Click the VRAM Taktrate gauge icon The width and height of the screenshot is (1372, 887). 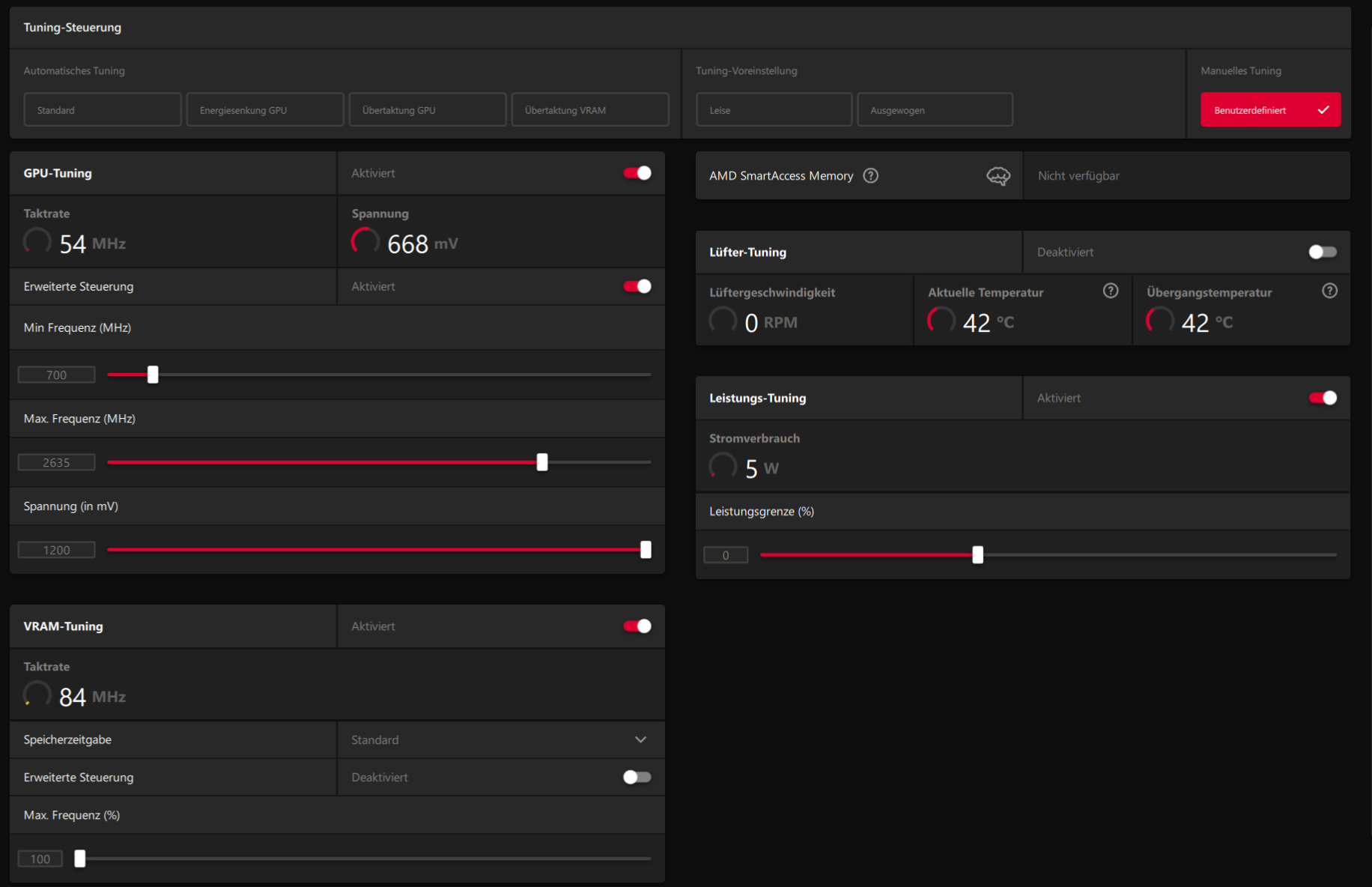click(x=37, y=694)
